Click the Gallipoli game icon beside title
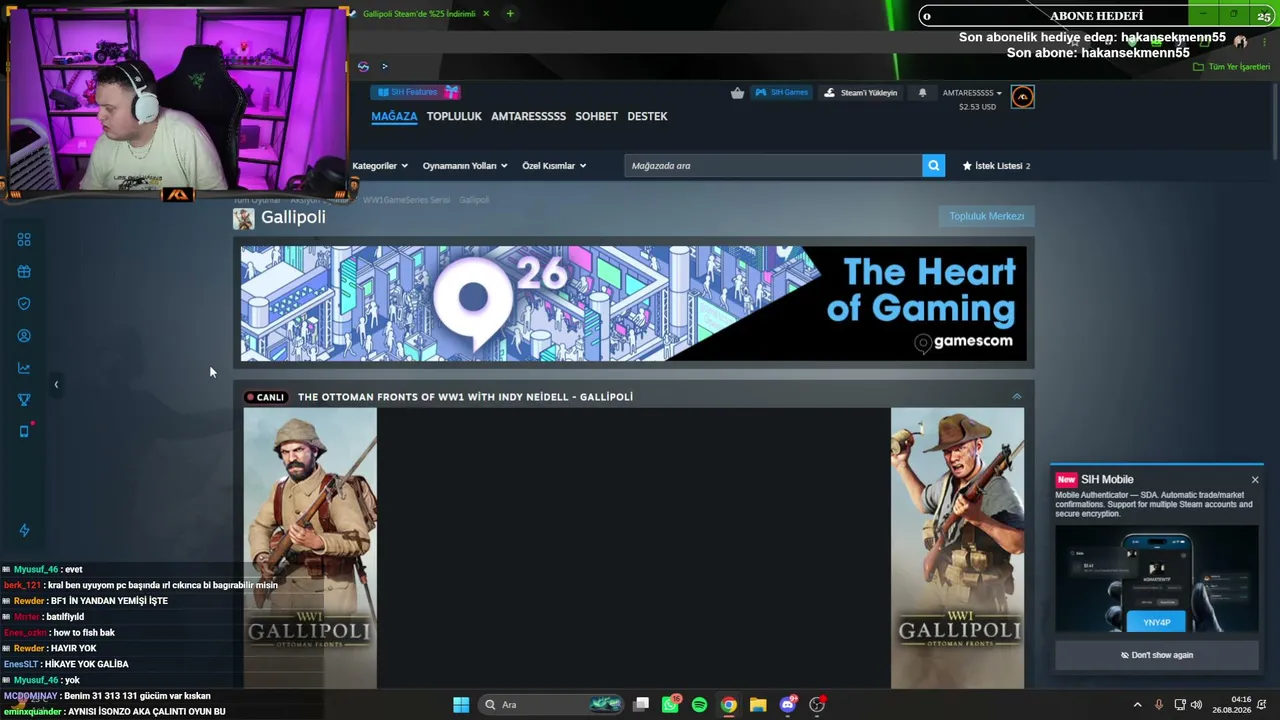 click(243, 218)
